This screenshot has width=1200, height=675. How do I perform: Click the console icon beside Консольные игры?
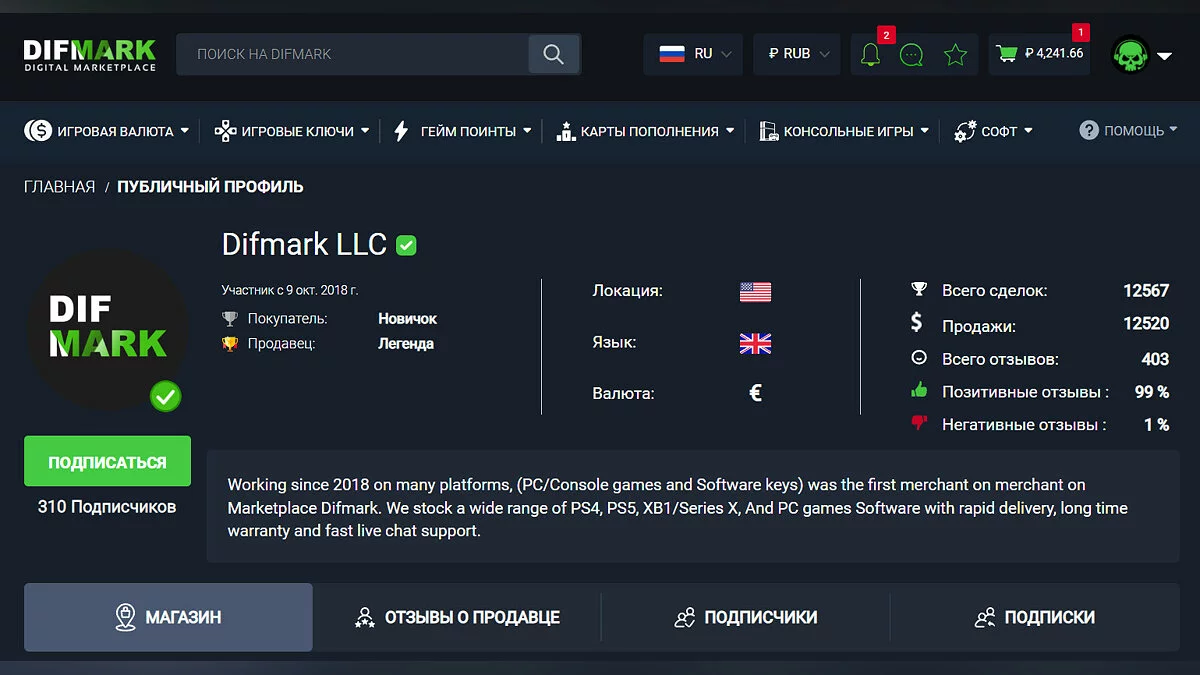[x=769, y=131]
